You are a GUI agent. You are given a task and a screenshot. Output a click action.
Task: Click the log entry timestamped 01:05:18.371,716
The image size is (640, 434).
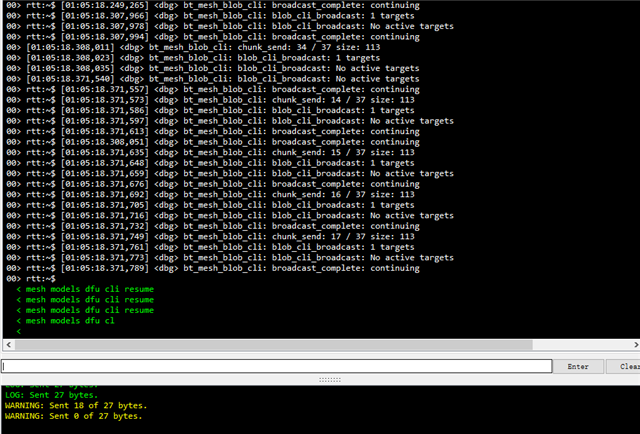pyautogui.click(x=230, y=216)
